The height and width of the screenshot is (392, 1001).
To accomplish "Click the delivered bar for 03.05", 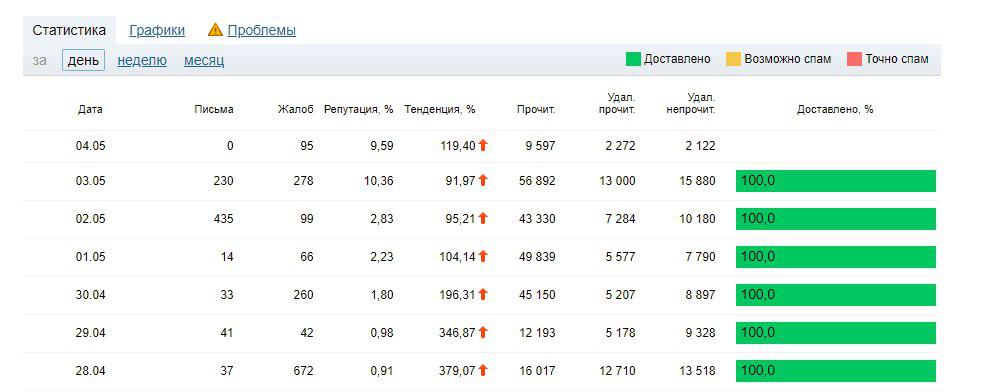I will [x=836, y=181].
